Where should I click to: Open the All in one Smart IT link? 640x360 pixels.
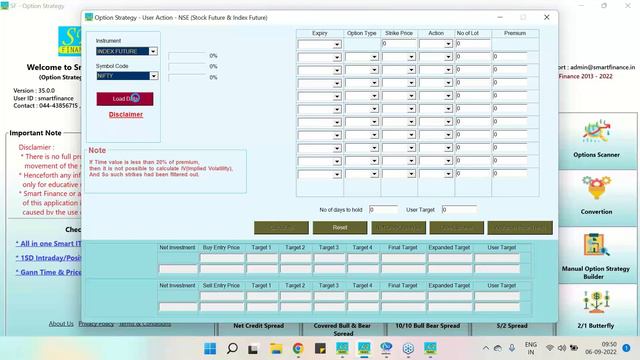[x=49, y=244]
